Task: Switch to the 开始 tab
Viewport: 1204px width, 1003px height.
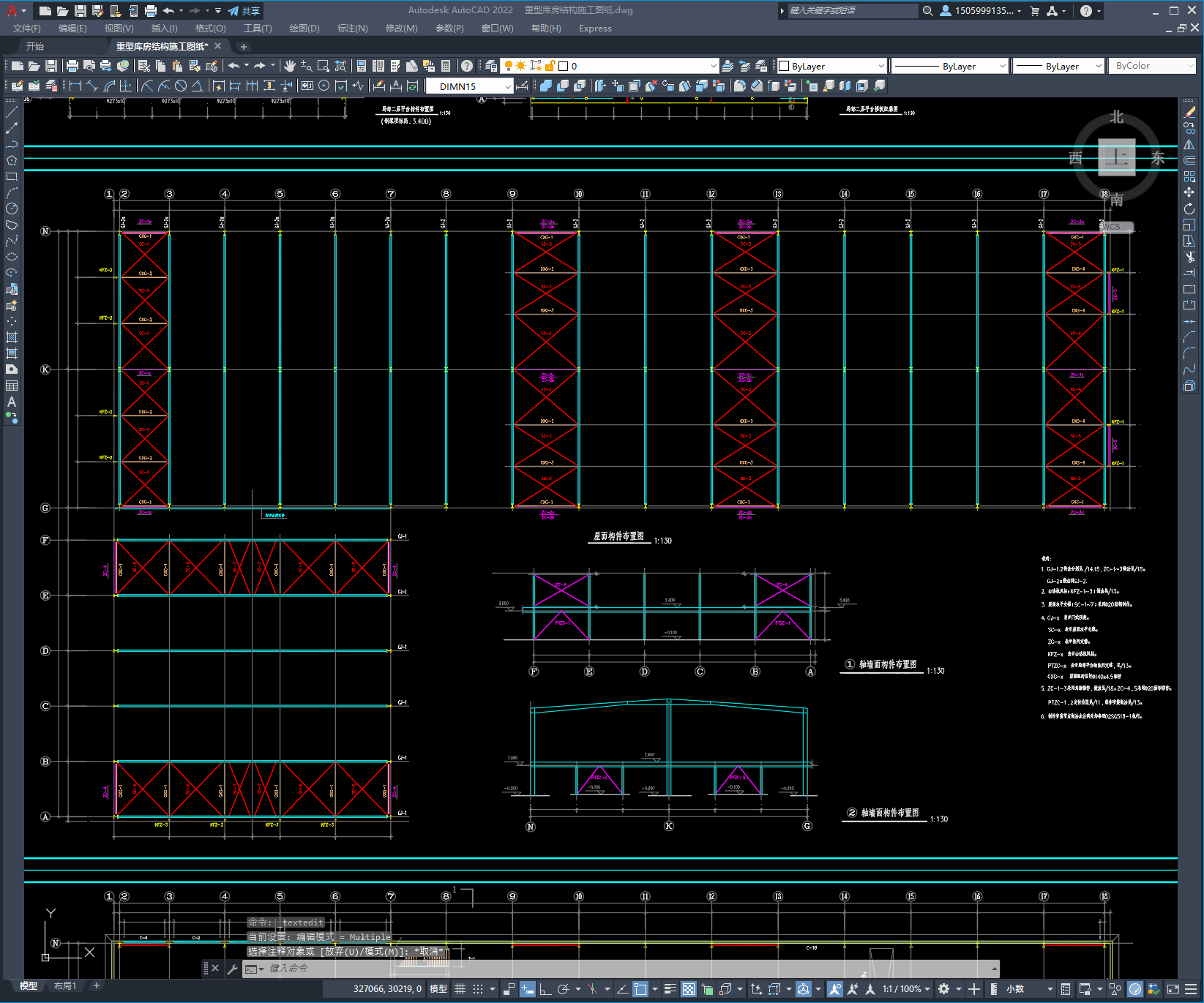Action: pos(34,46)
